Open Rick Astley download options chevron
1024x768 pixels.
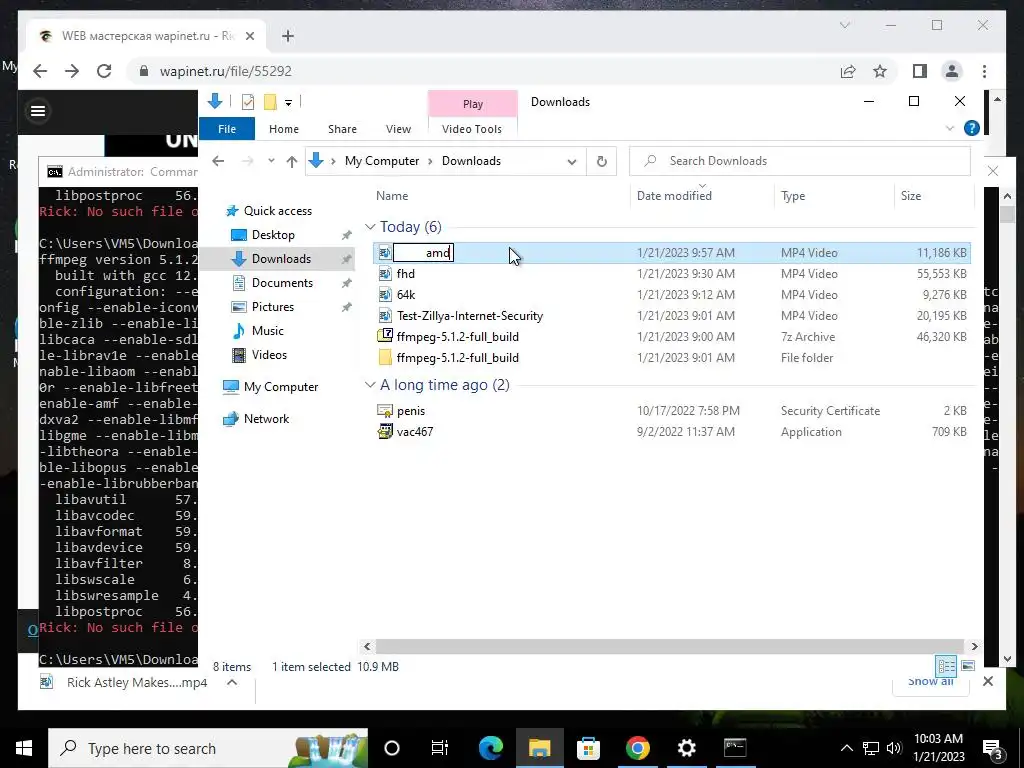tap(232, 682)
